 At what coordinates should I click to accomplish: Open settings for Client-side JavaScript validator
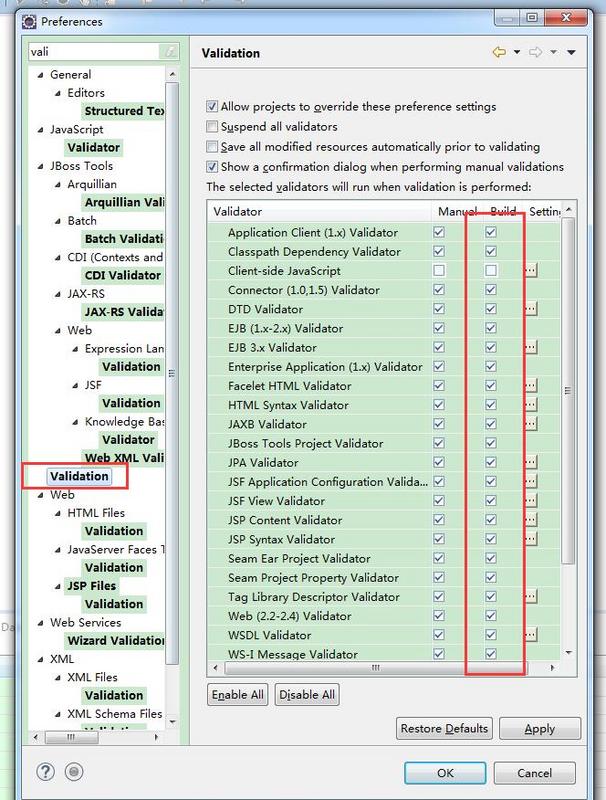point(531,270)
